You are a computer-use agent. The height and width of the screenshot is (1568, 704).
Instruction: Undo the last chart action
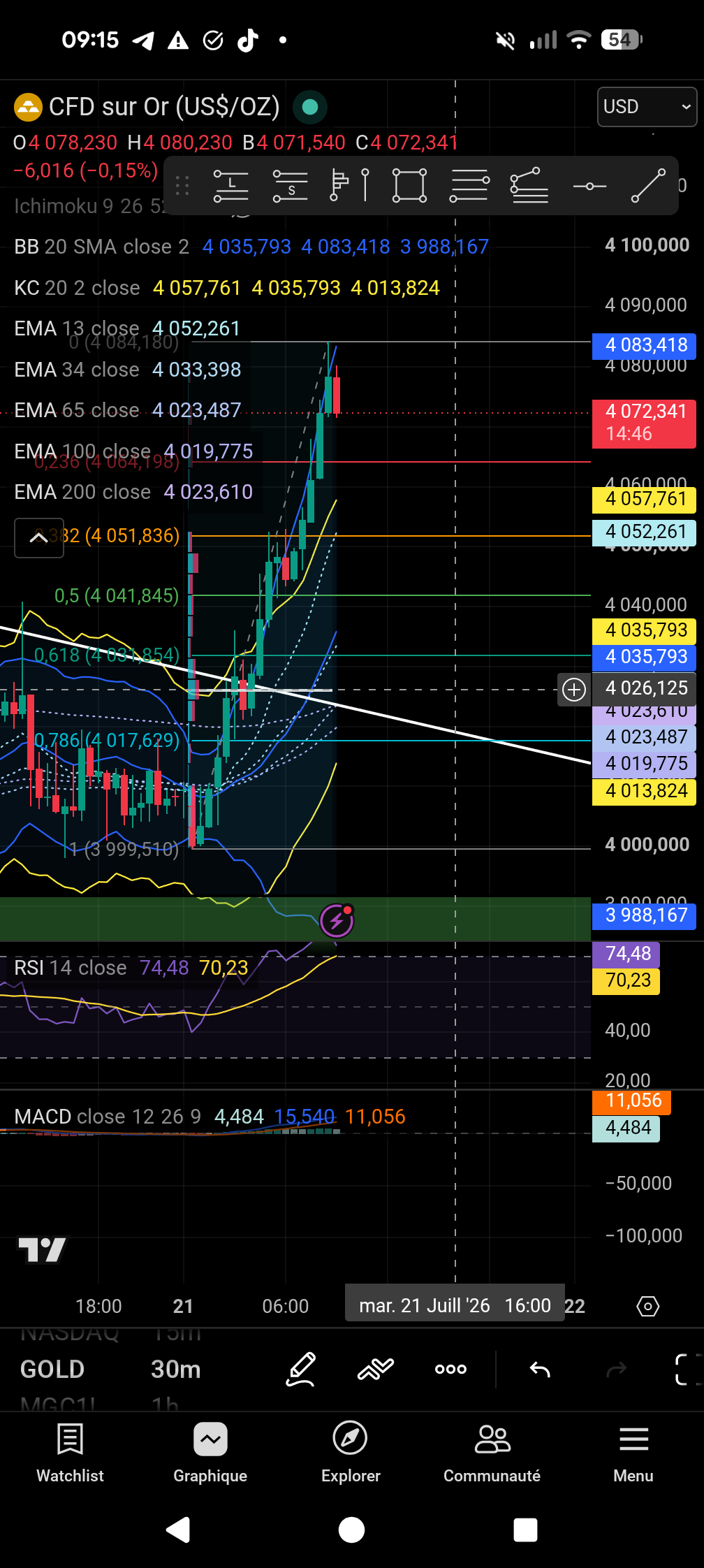tap(540, 1370)
